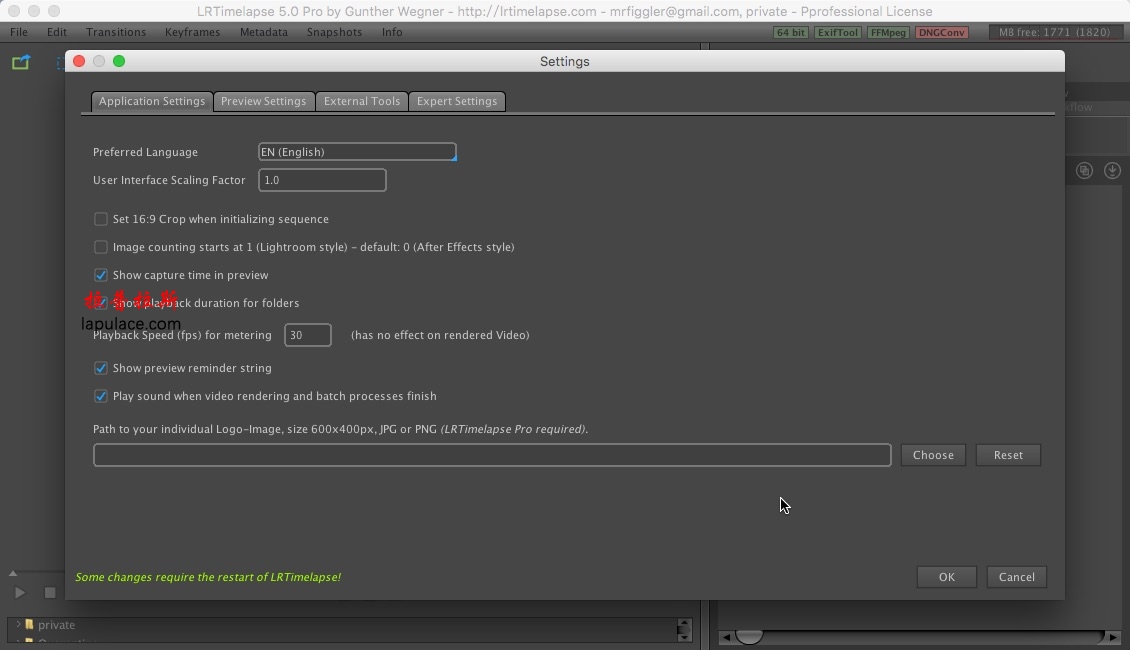Screen dimensions: 1130x650
Task: Uncheck Show preview reminder string
Action: [101, 368]
